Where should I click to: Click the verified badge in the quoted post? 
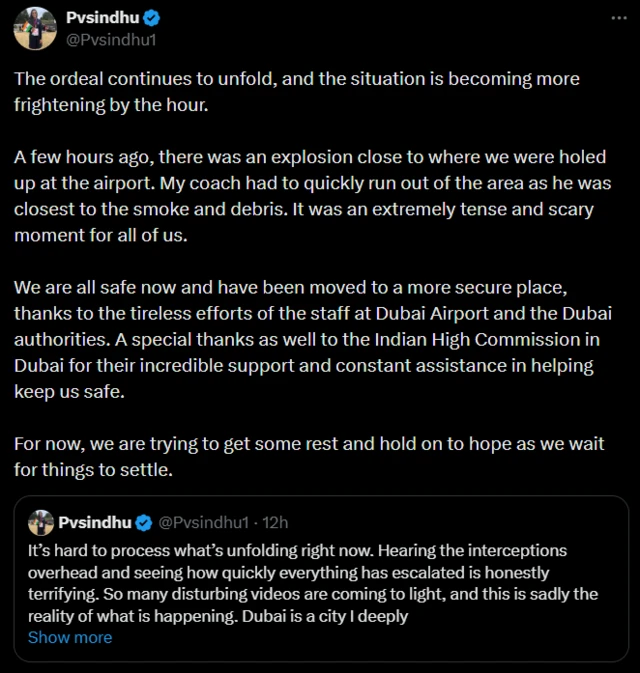[x=143, y=522]
